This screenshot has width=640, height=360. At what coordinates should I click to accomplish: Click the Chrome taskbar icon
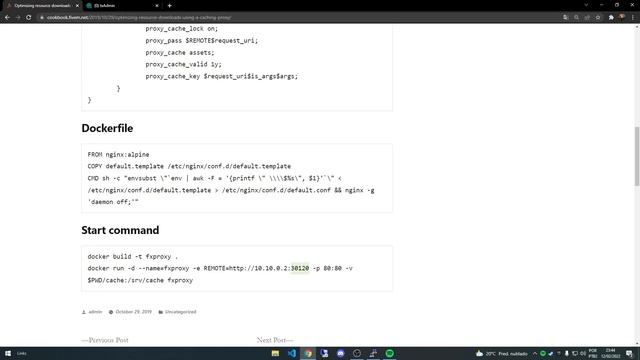pyautogui.click(x=308, y=353)
